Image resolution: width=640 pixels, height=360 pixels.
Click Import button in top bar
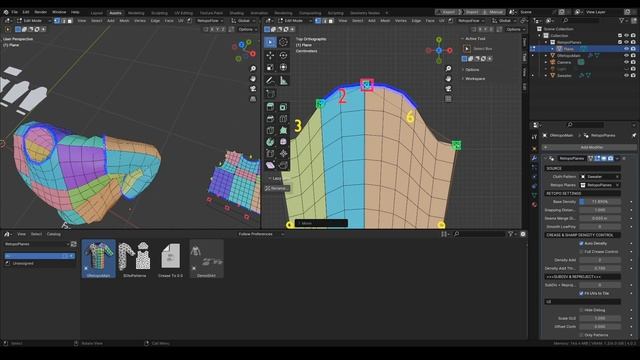[472, 12]
